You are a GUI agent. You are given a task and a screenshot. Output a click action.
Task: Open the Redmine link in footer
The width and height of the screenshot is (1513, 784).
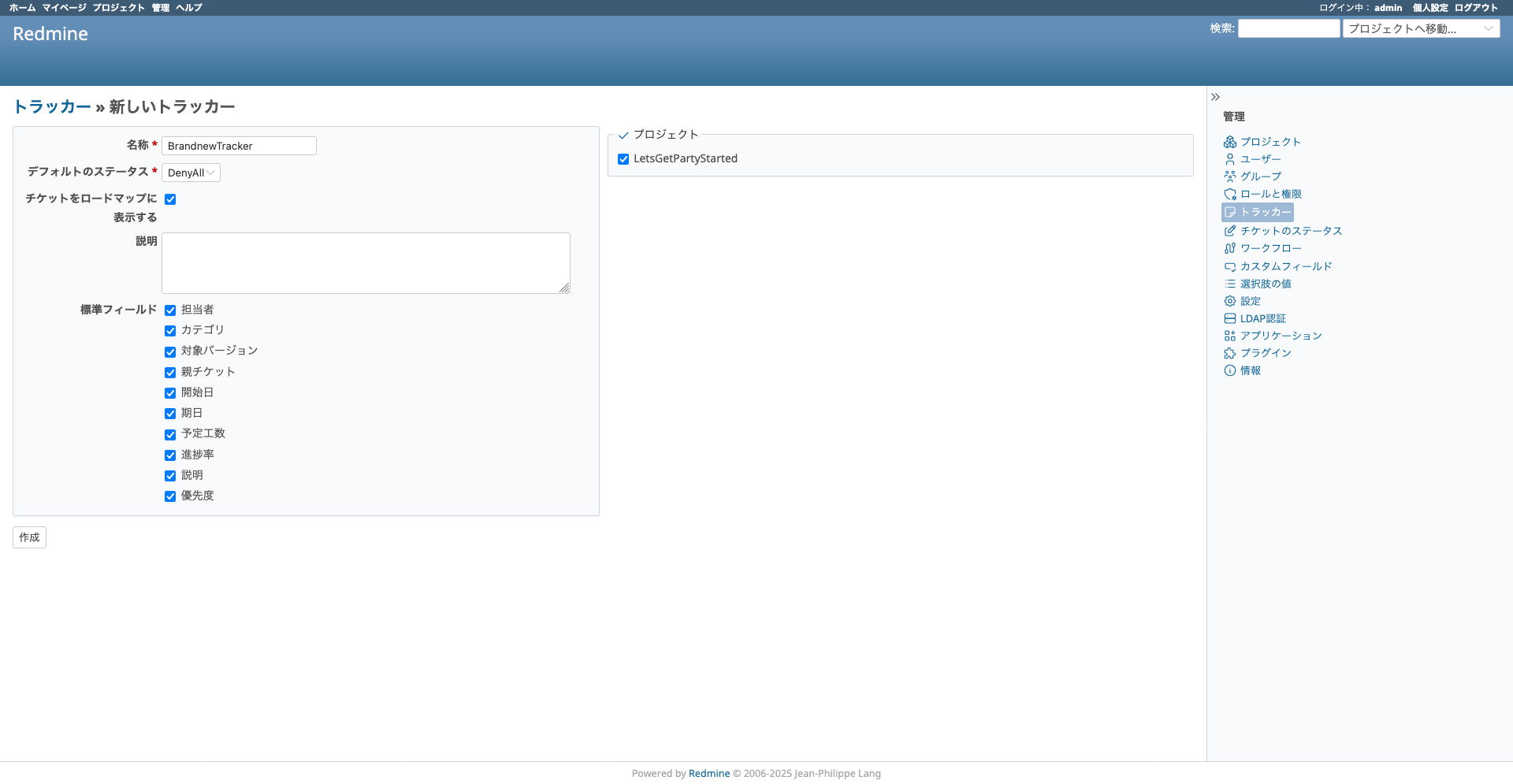tap(709, 774)
